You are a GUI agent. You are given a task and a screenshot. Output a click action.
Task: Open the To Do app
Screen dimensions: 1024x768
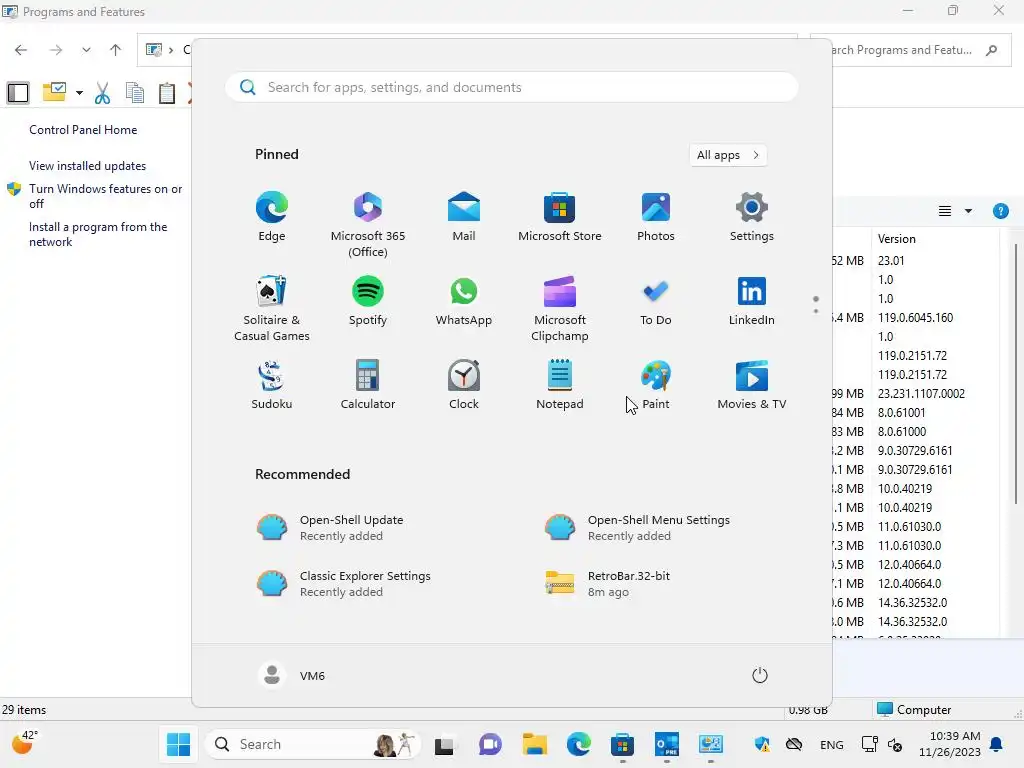pyautogui.click(x=656, y=301)
